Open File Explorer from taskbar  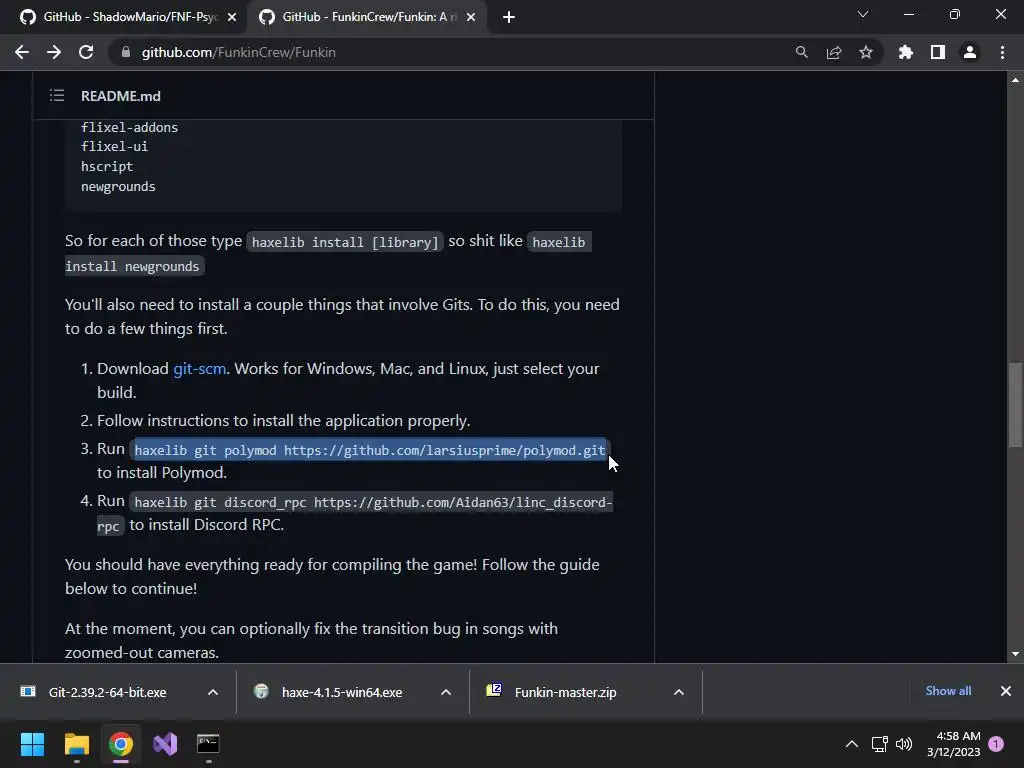(x=76, y=744)
